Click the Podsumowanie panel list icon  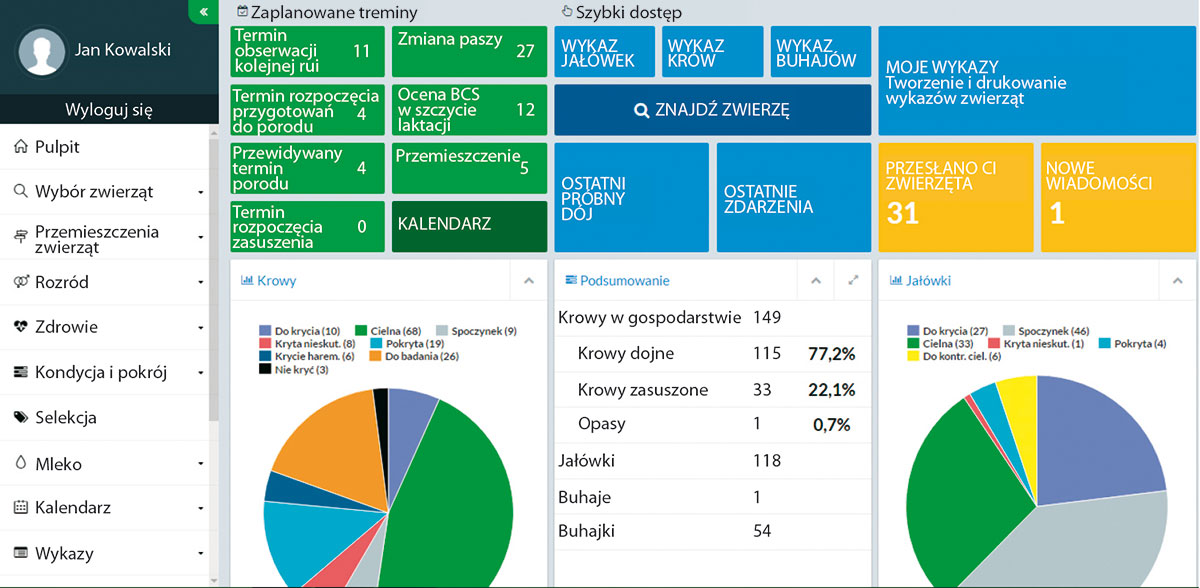click(x=571, y=281)
